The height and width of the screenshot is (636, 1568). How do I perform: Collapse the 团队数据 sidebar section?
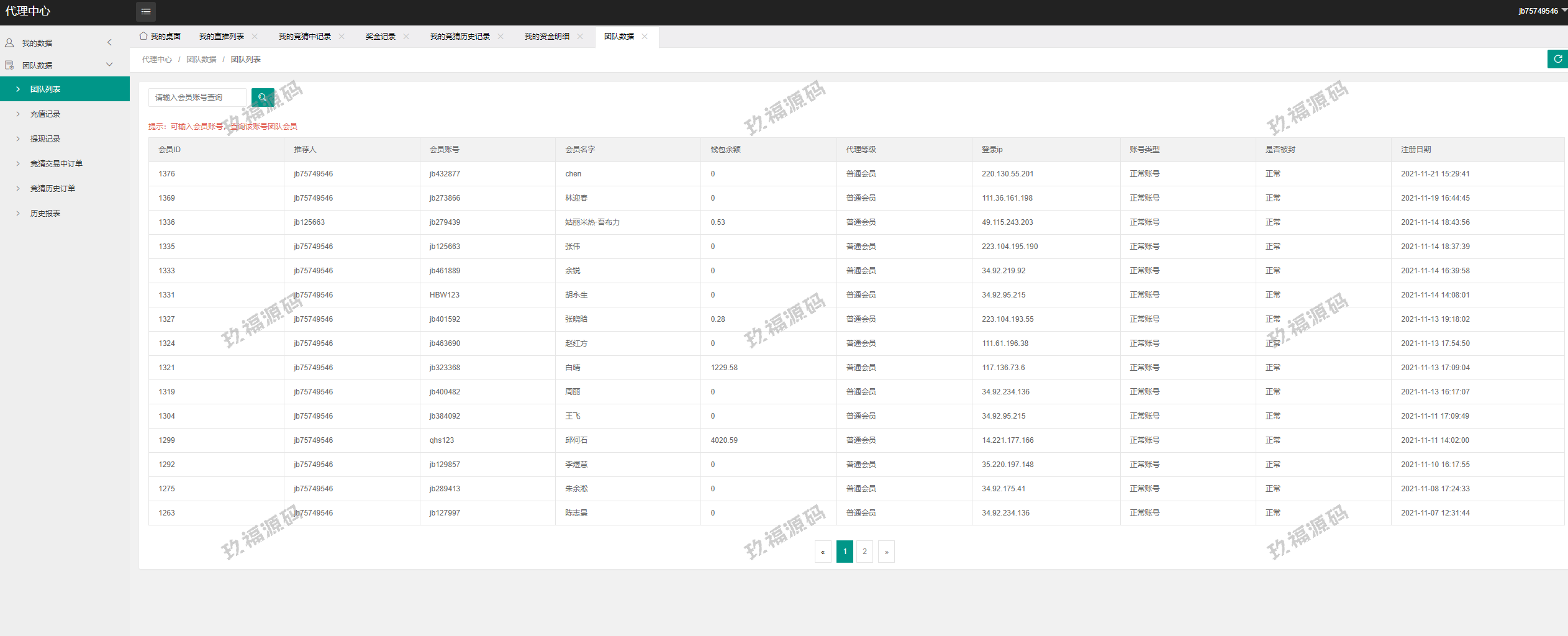point(59,65)
